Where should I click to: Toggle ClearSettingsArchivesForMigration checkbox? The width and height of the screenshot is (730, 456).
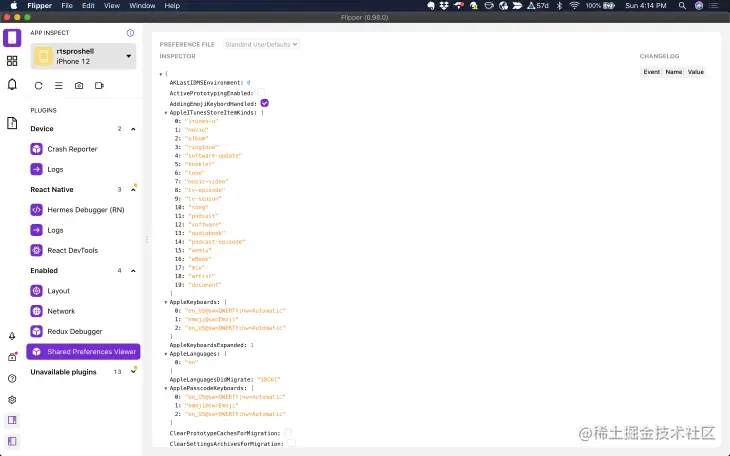(291, 443)
